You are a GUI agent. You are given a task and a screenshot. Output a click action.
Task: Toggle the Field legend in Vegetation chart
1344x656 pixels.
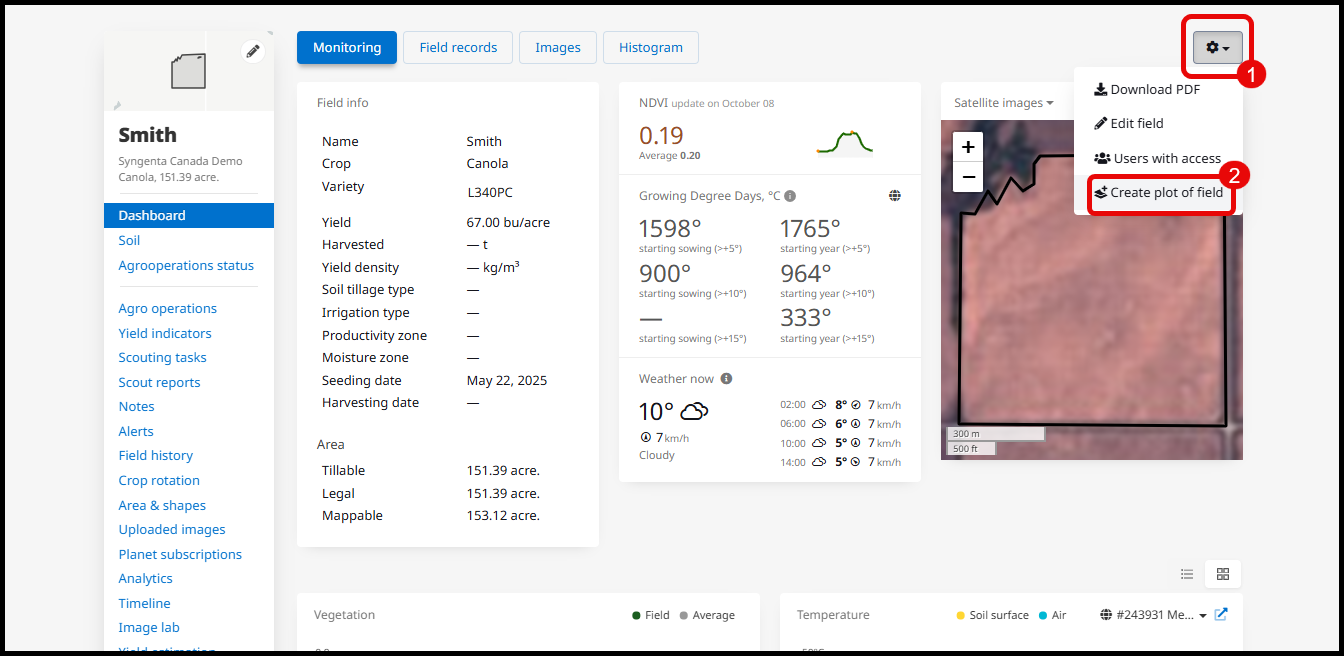point(650,616)
